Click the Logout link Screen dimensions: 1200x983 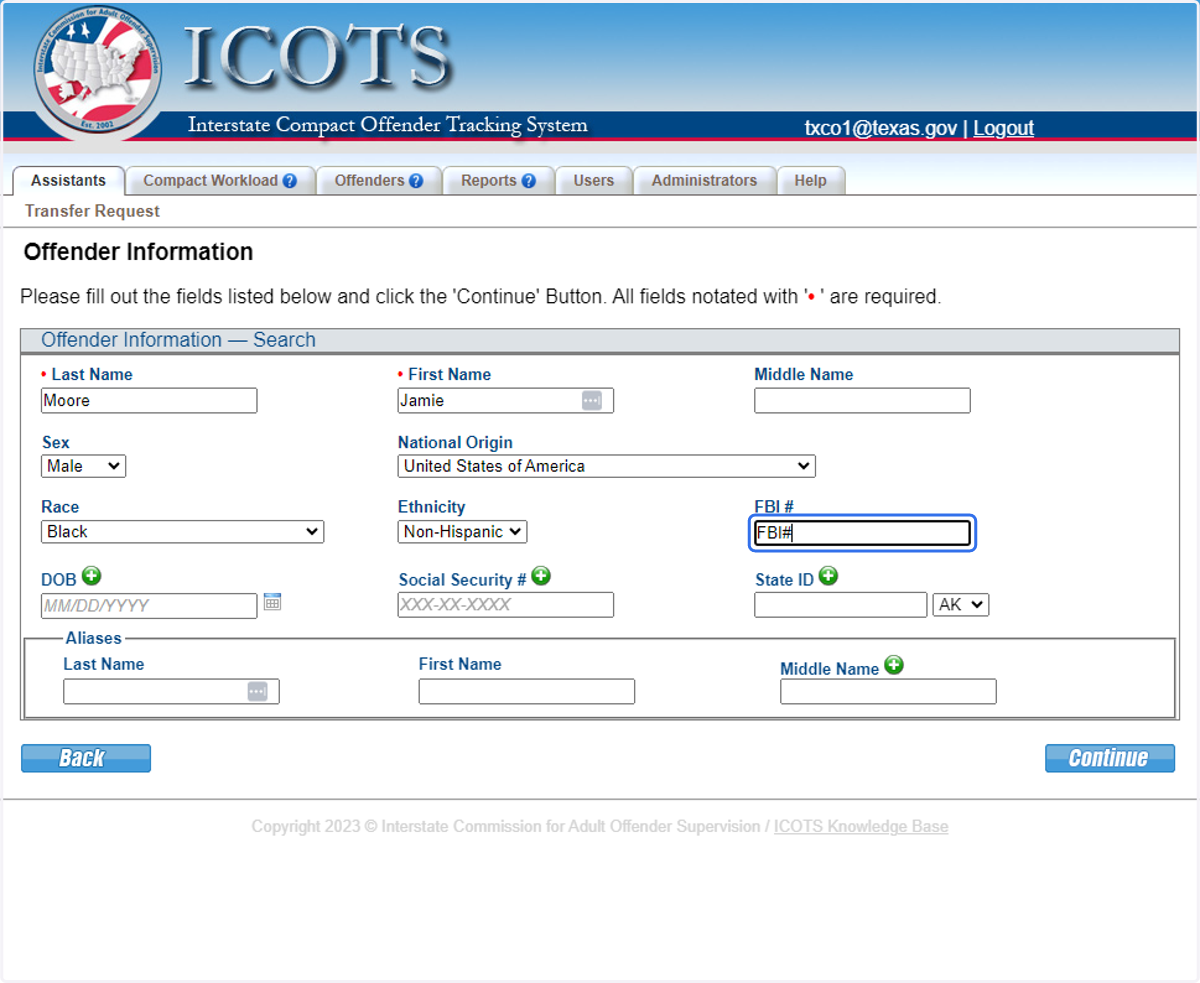pyautogui.click(x=1003, y=128)
